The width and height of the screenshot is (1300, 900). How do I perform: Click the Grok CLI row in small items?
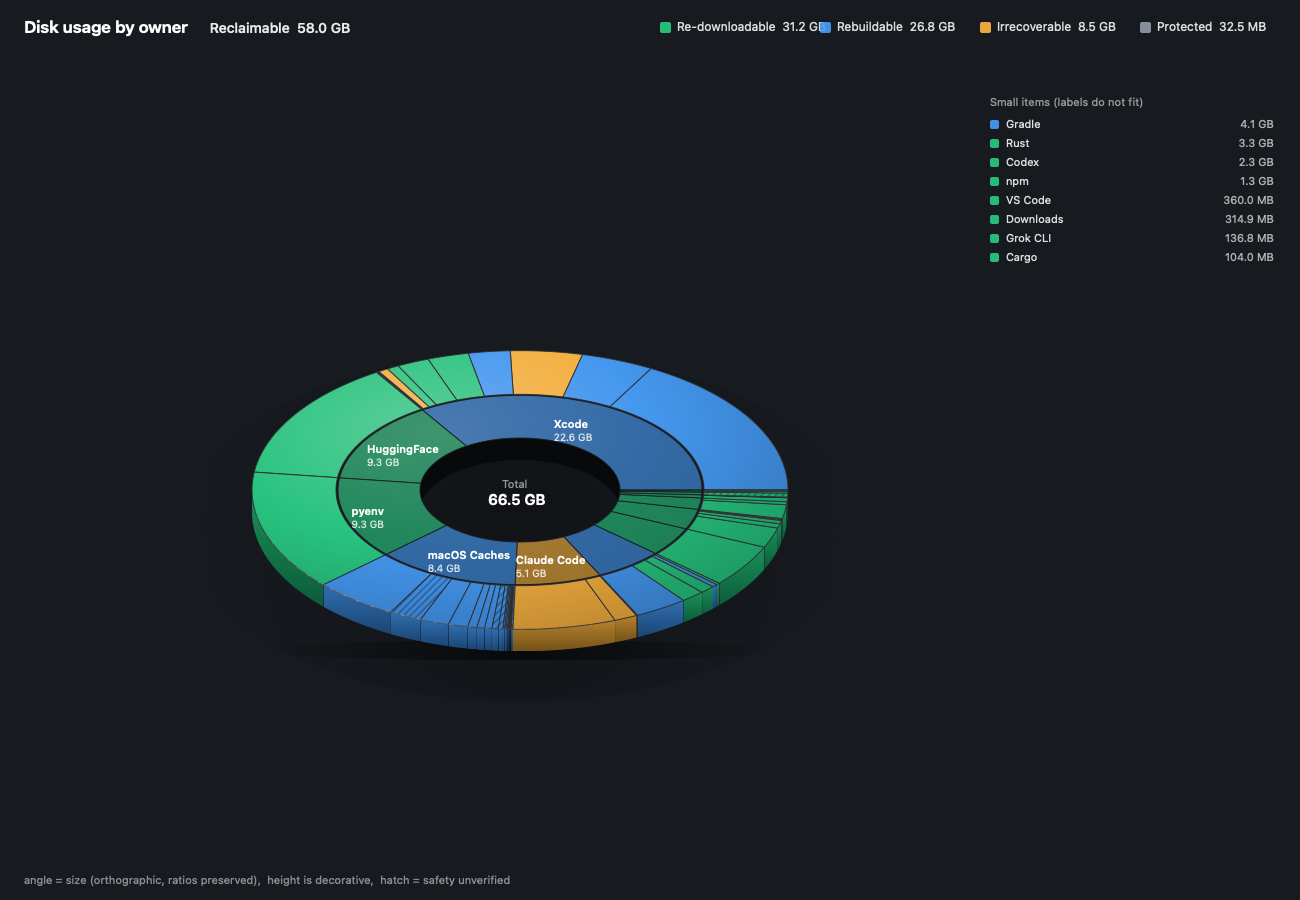[1131, 238]
